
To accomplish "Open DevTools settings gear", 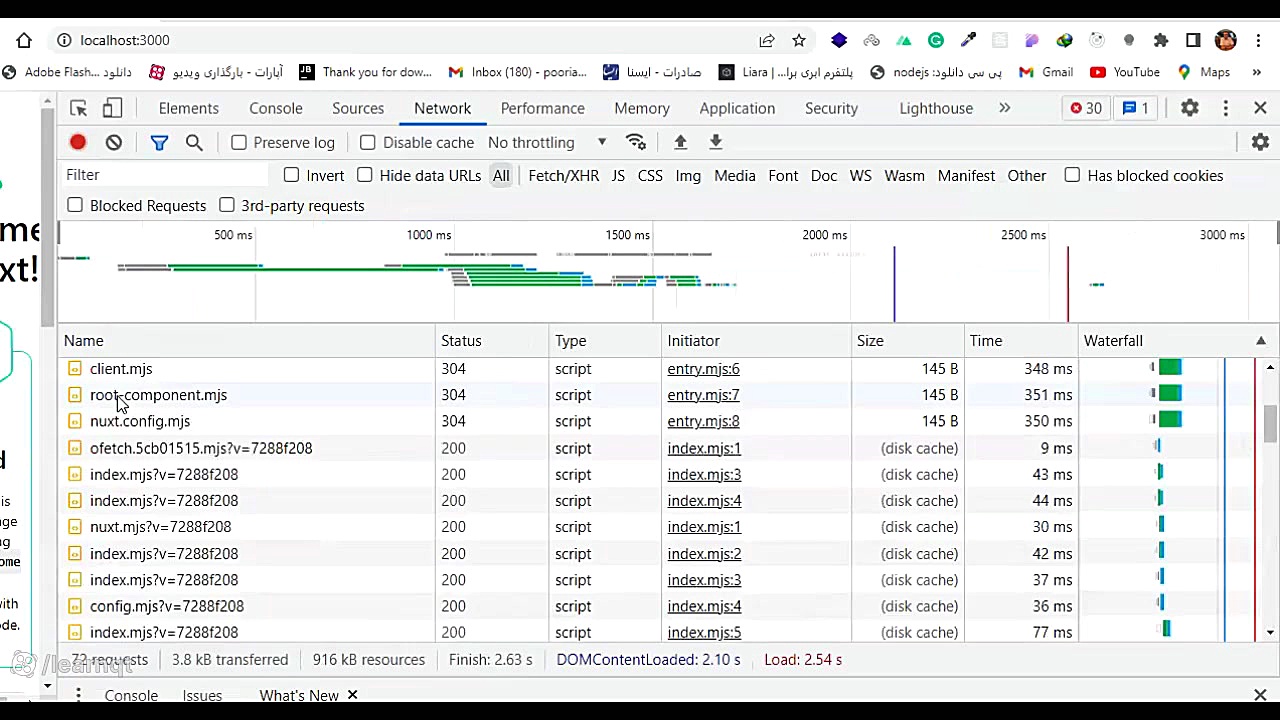I will 1189,108.
